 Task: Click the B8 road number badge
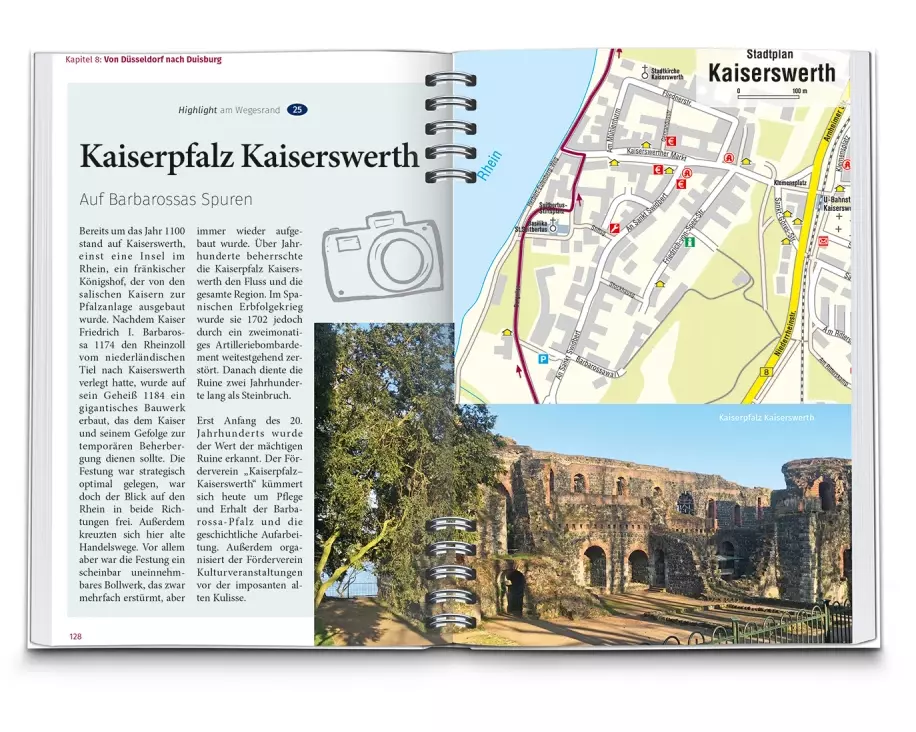767,371
